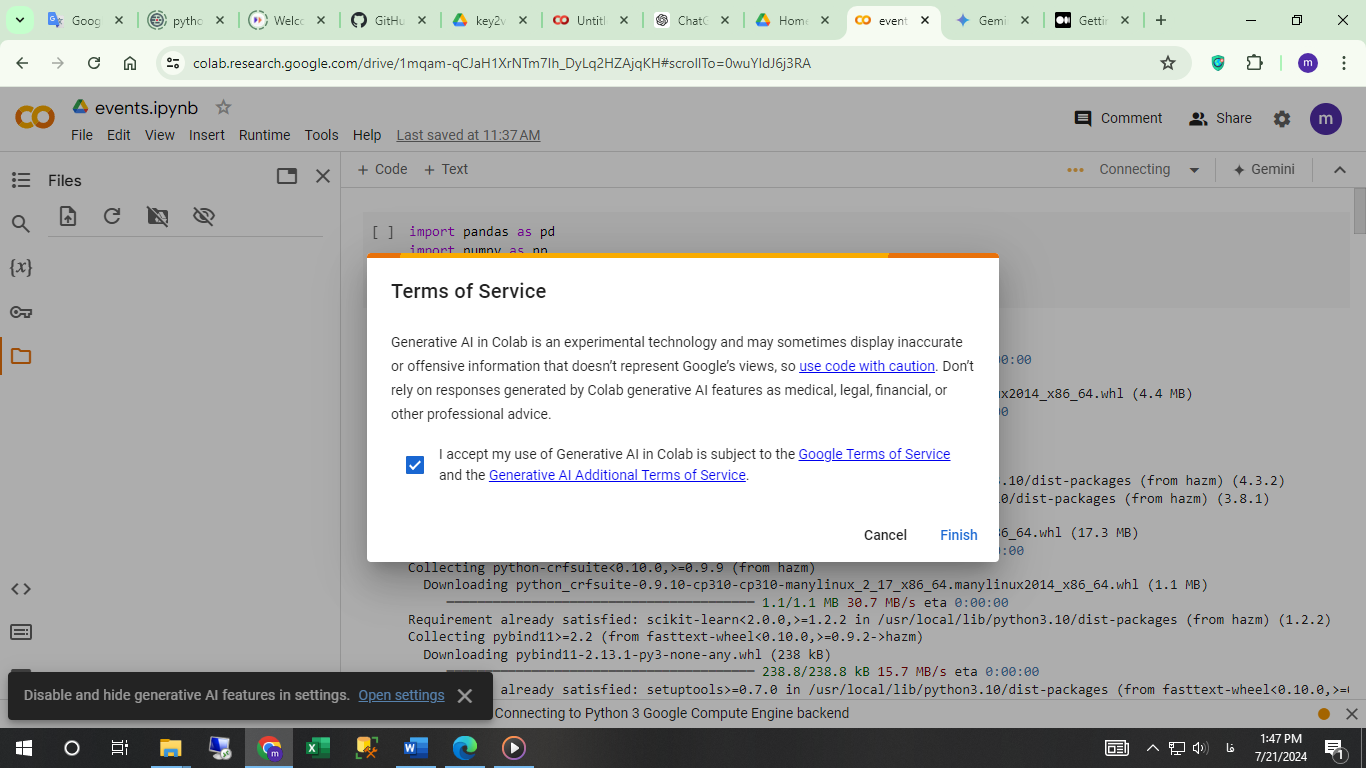Viewport: 1366px width, 768px height.
Task: Open the Edit menu
Action: [119, 135]
